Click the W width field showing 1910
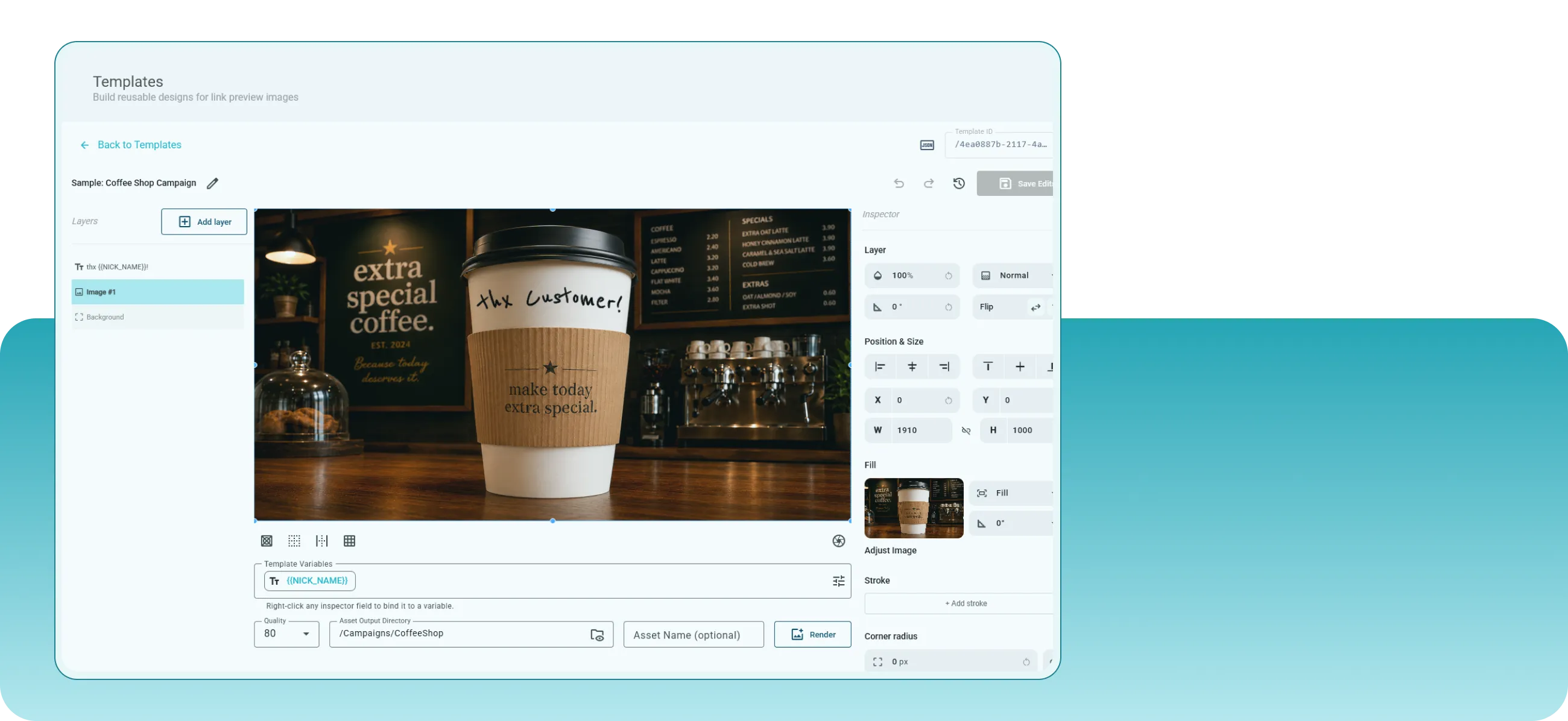This screenshot has width=1568, height=721. (908, 430)
